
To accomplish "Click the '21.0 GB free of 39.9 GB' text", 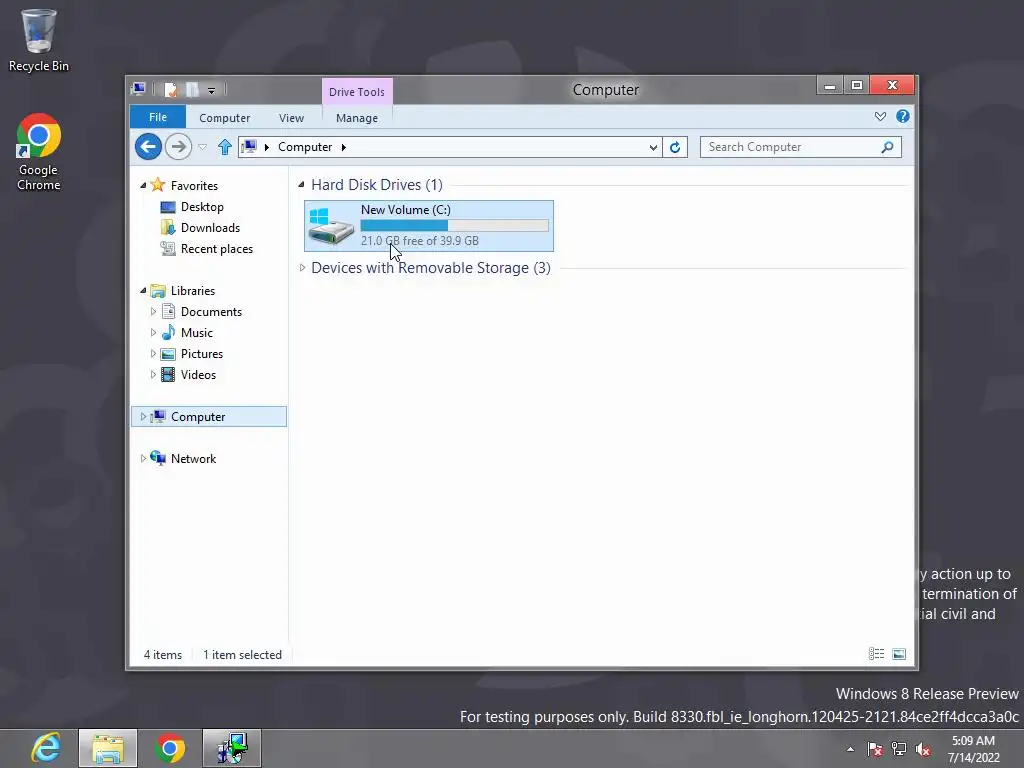I will click(x=419, y=241).
